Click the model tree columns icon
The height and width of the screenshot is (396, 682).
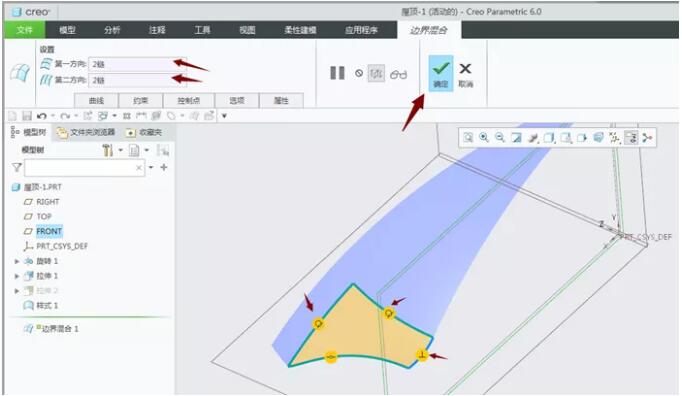tap(163, 151)
